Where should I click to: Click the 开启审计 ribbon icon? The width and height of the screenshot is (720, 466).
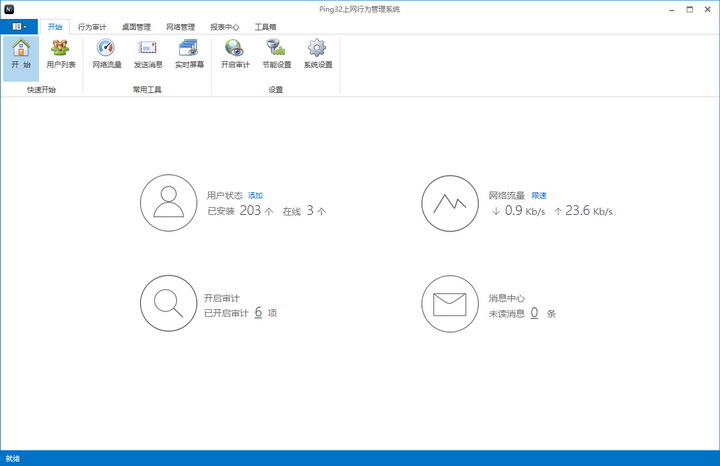coord(235,54)
